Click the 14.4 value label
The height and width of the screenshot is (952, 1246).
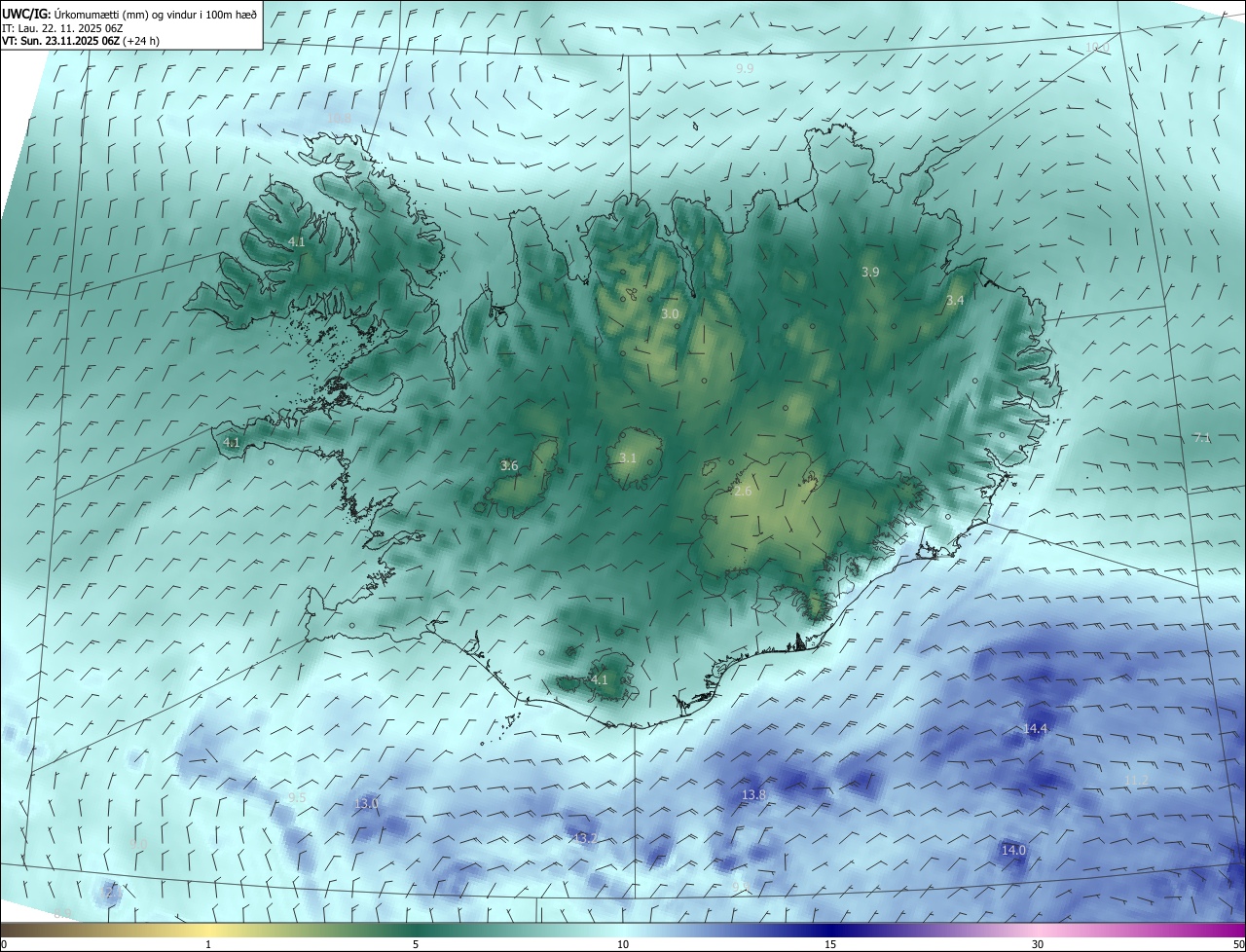1035,729
